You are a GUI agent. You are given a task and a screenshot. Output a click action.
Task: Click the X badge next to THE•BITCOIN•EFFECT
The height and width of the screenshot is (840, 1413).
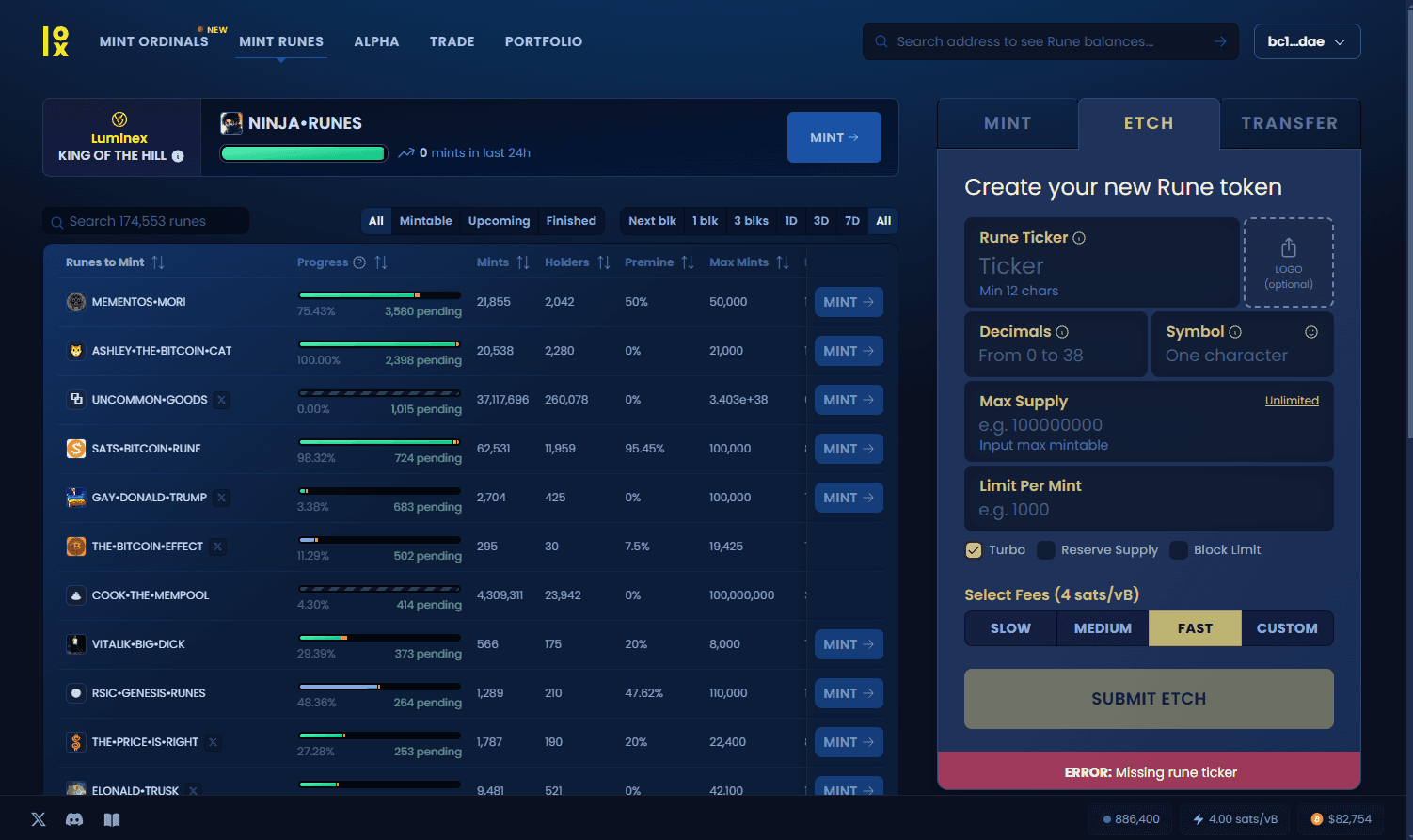217,547
